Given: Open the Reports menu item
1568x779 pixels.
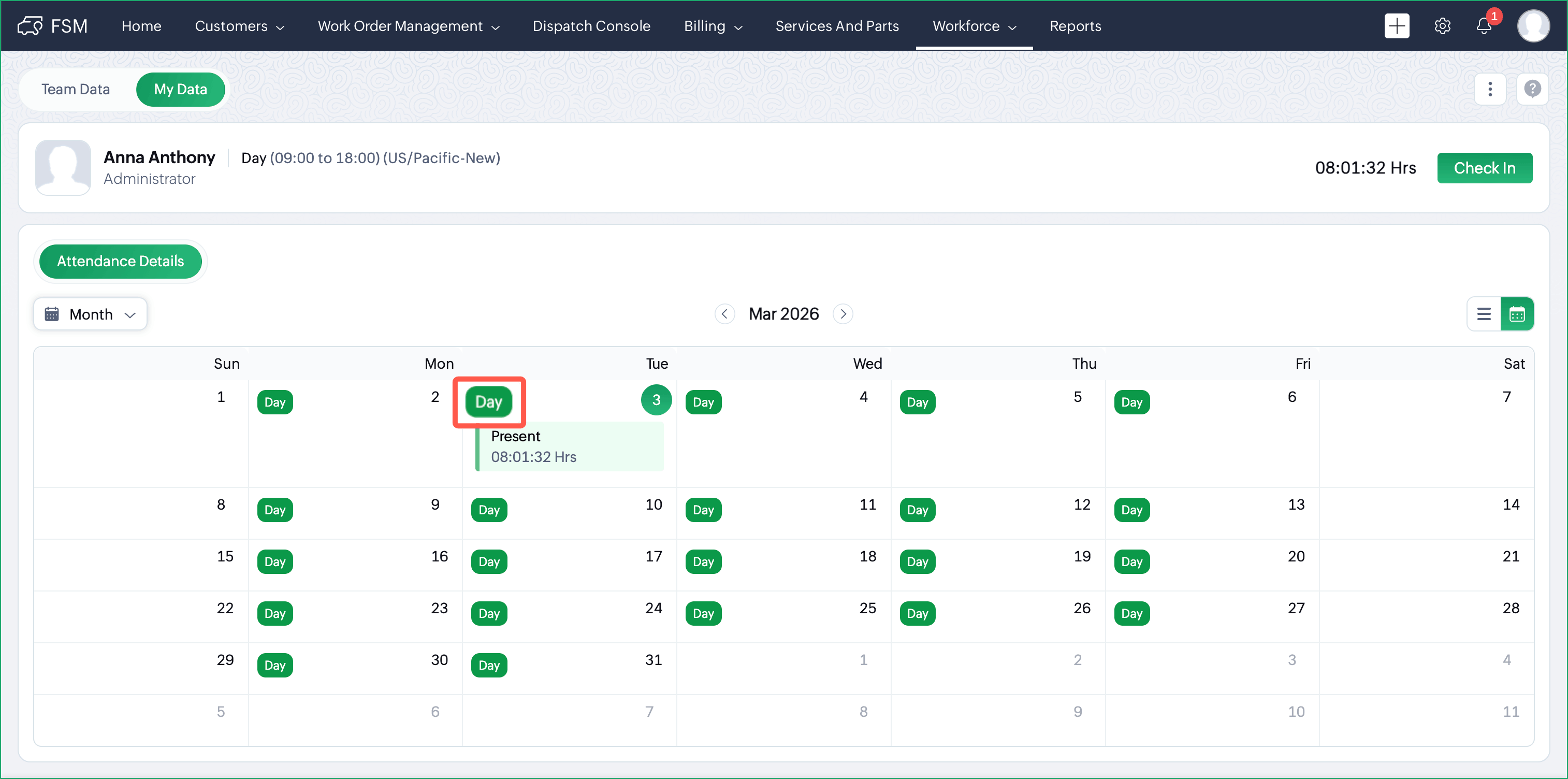Looking at the screenshot, I should (x=1075, y=26).
